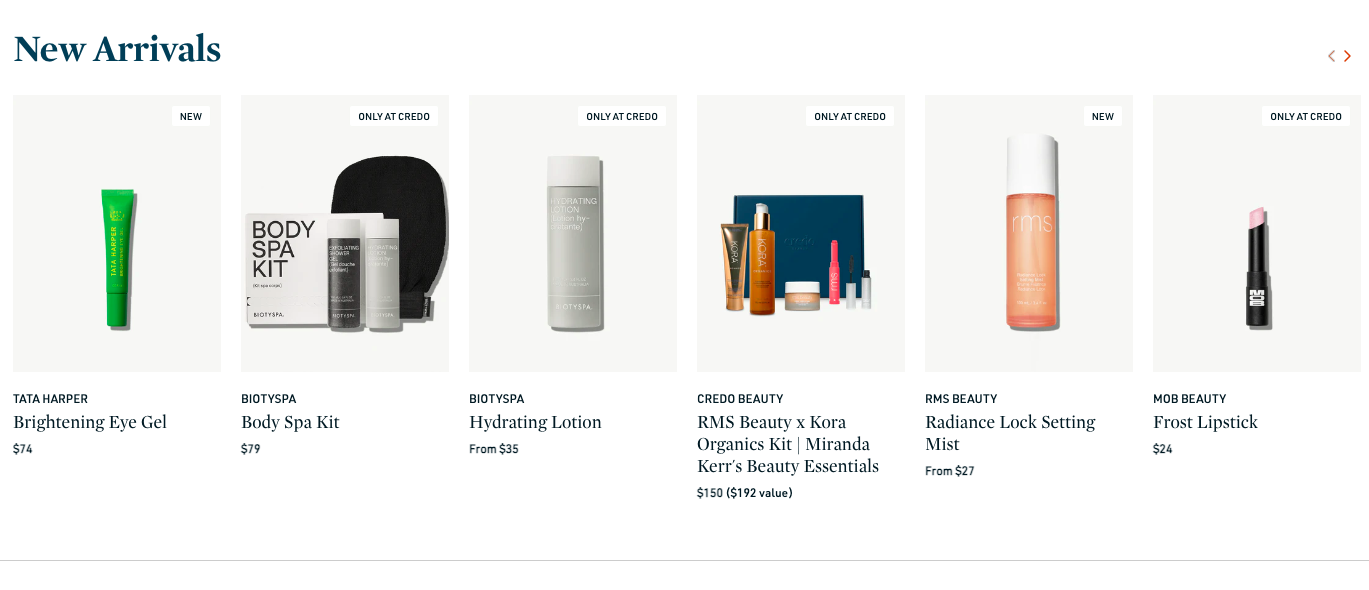Select Hydrating Lotion product title
This screenshot has width=1369, height=590.
tap(535, 422)
